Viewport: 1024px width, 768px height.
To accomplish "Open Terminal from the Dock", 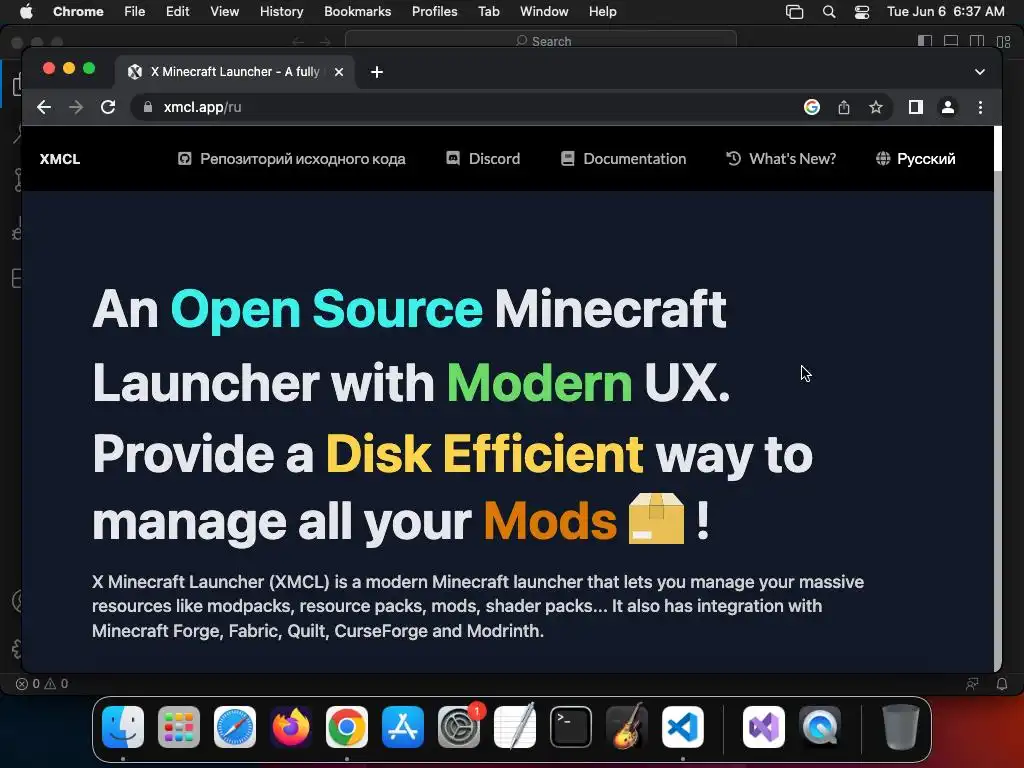I will pos(571,727).
